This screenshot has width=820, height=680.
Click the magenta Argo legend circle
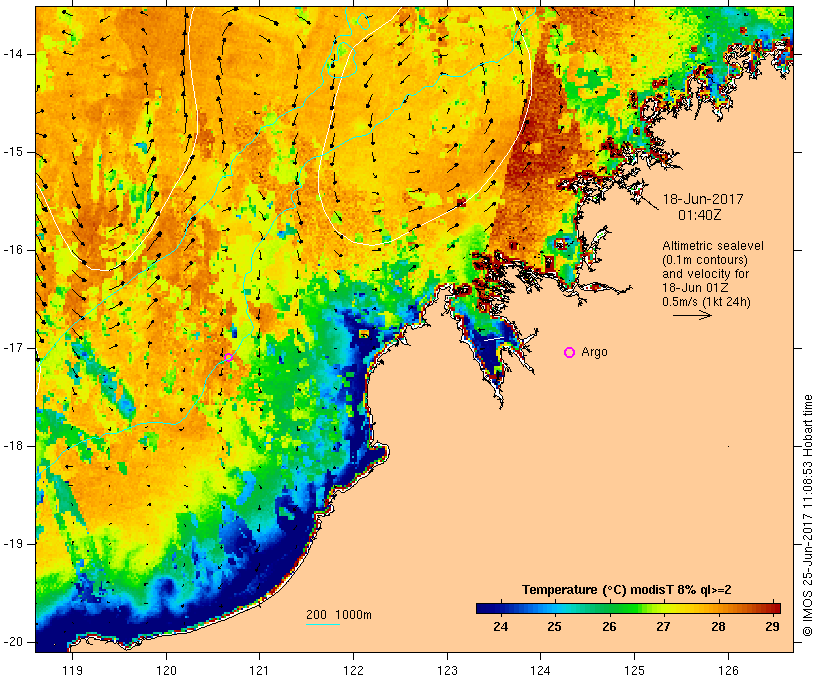pos(570,353)
